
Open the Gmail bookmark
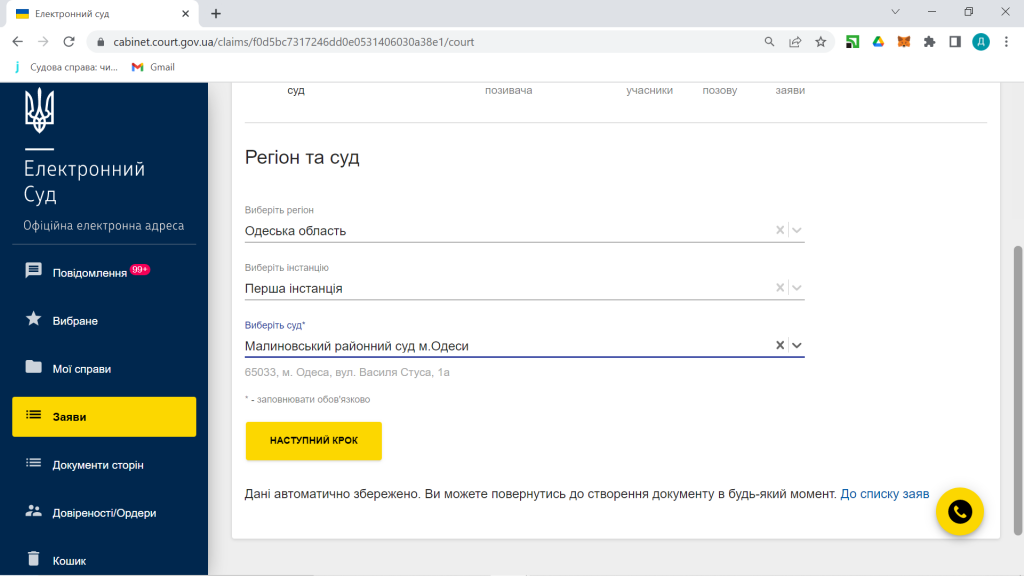point(153,67)
